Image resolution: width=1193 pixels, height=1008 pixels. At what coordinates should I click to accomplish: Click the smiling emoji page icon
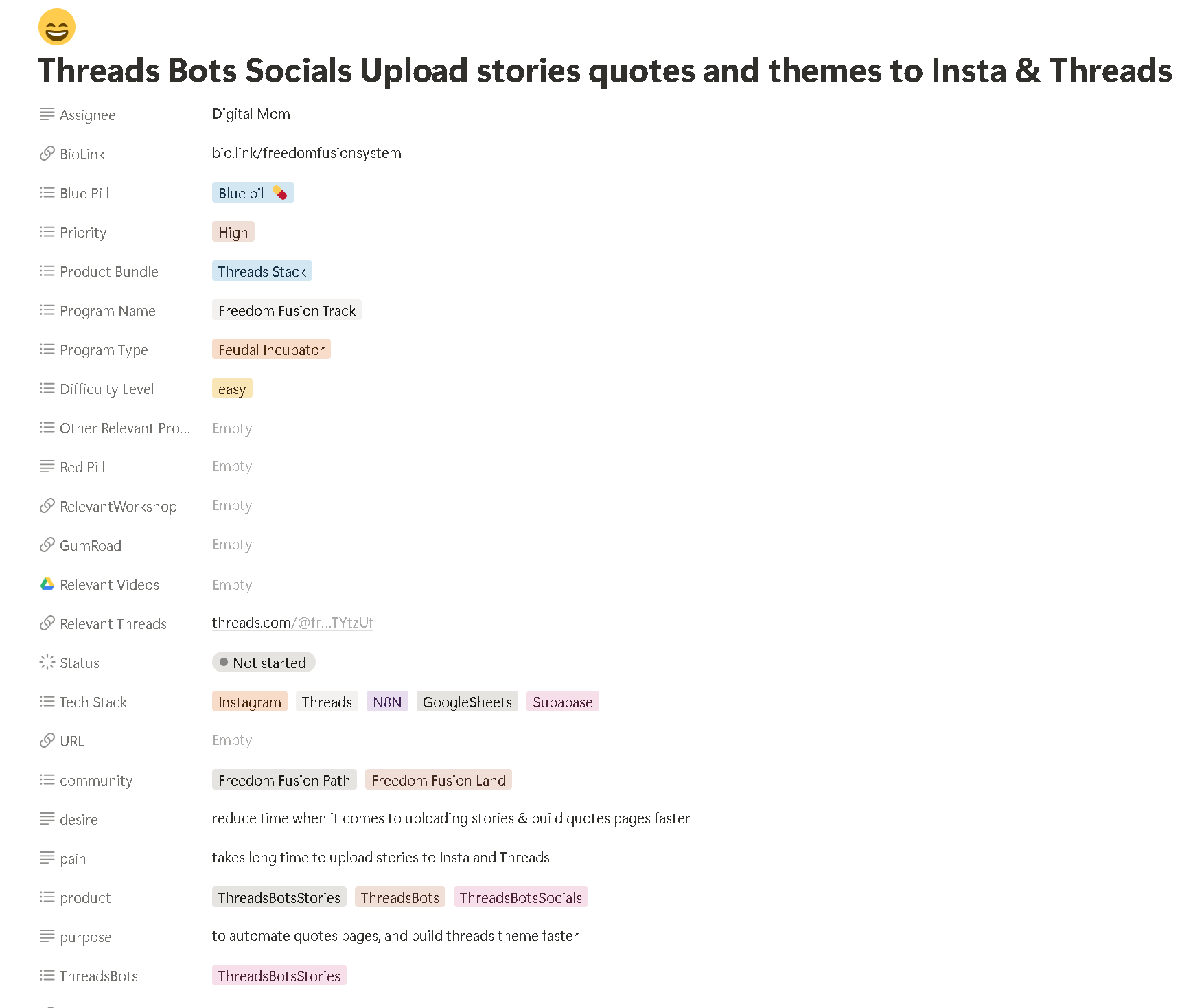click(x=57, y=27)
